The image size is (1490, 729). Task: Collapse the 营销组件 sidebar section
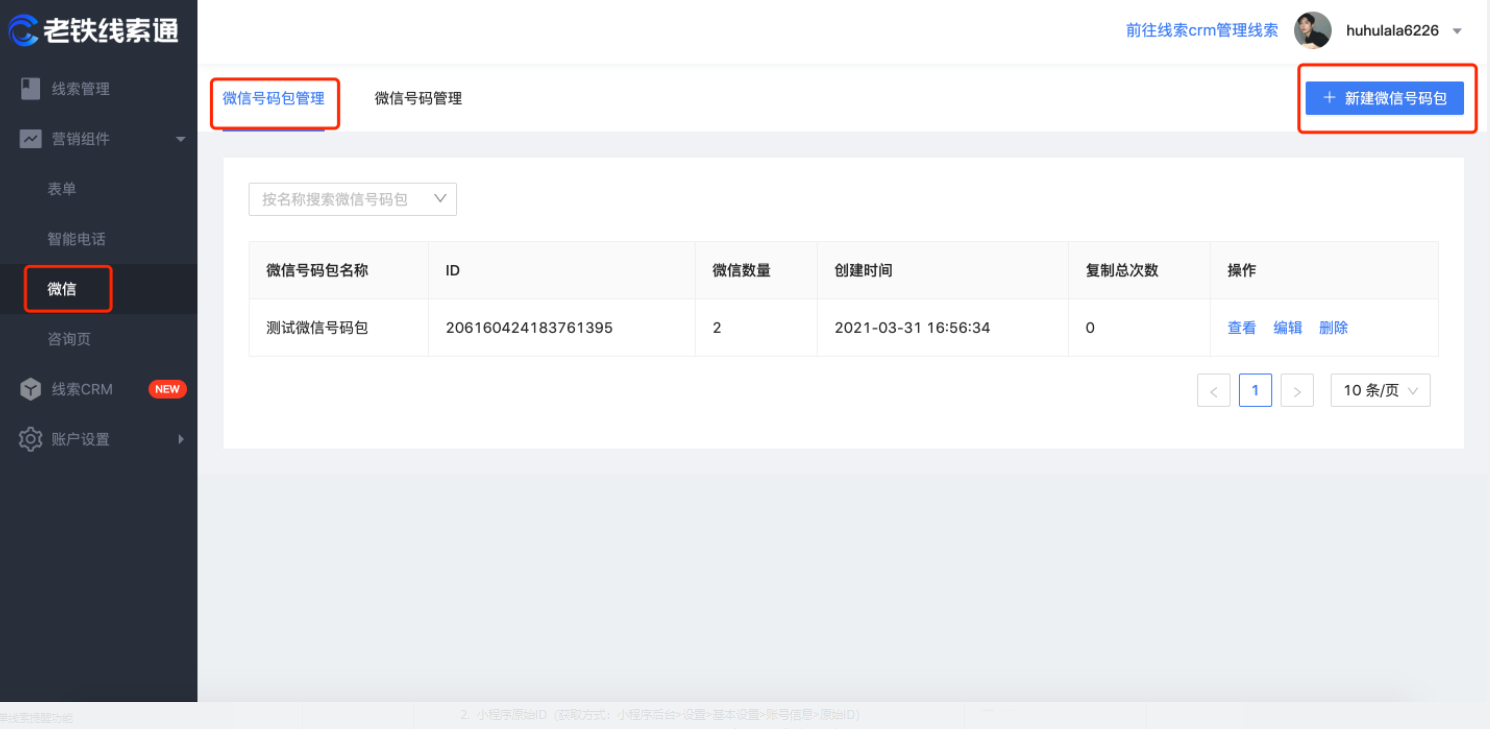(180, 139)
